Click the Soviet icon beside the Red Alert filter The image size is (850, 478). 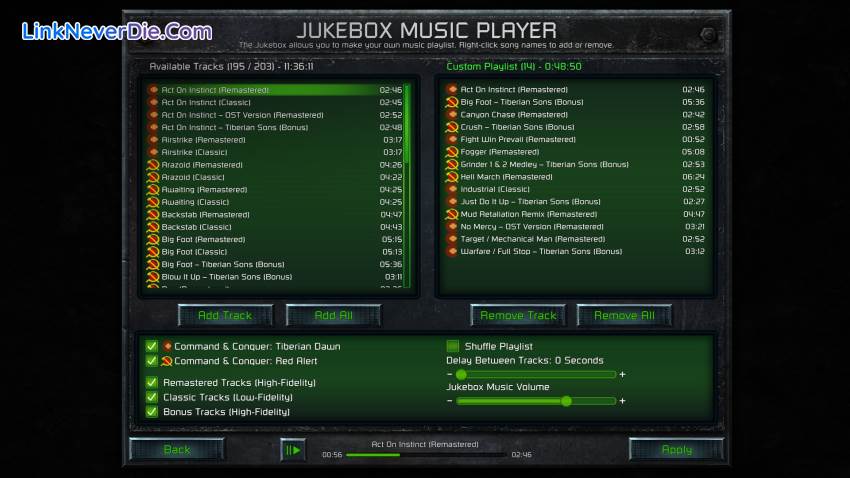click(167, 361)
